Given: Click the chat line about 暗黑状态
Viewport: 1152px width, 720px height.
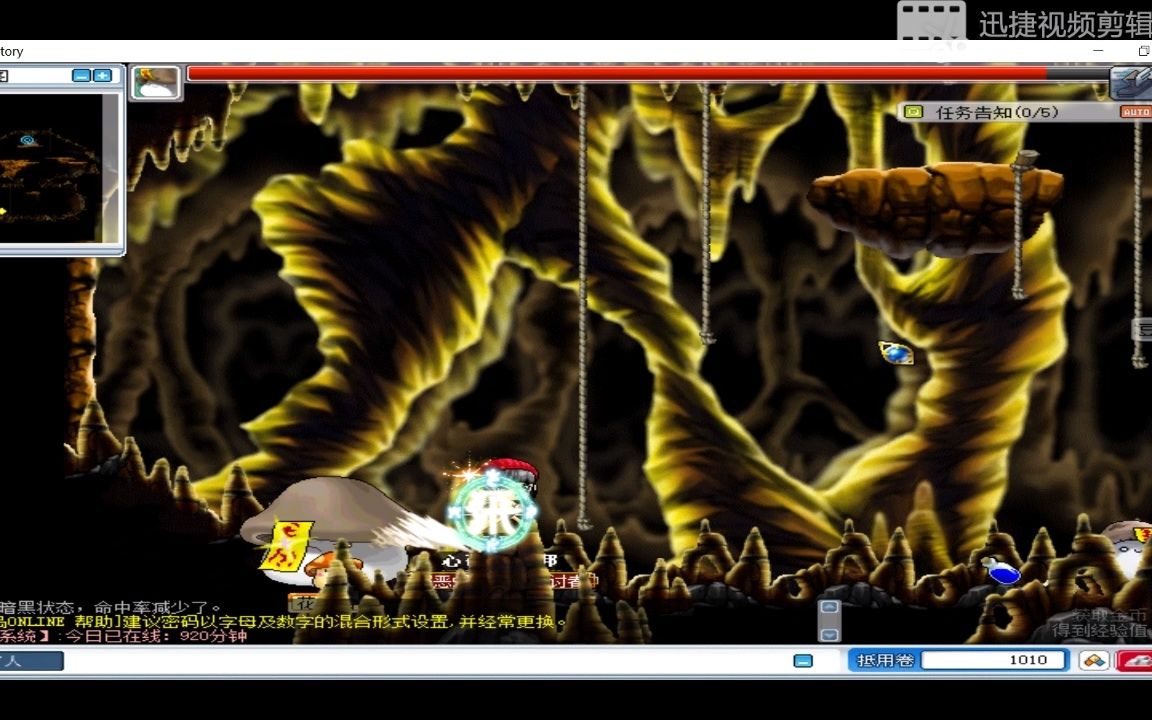Looking at the screenshot, I should tap(110, 608).
